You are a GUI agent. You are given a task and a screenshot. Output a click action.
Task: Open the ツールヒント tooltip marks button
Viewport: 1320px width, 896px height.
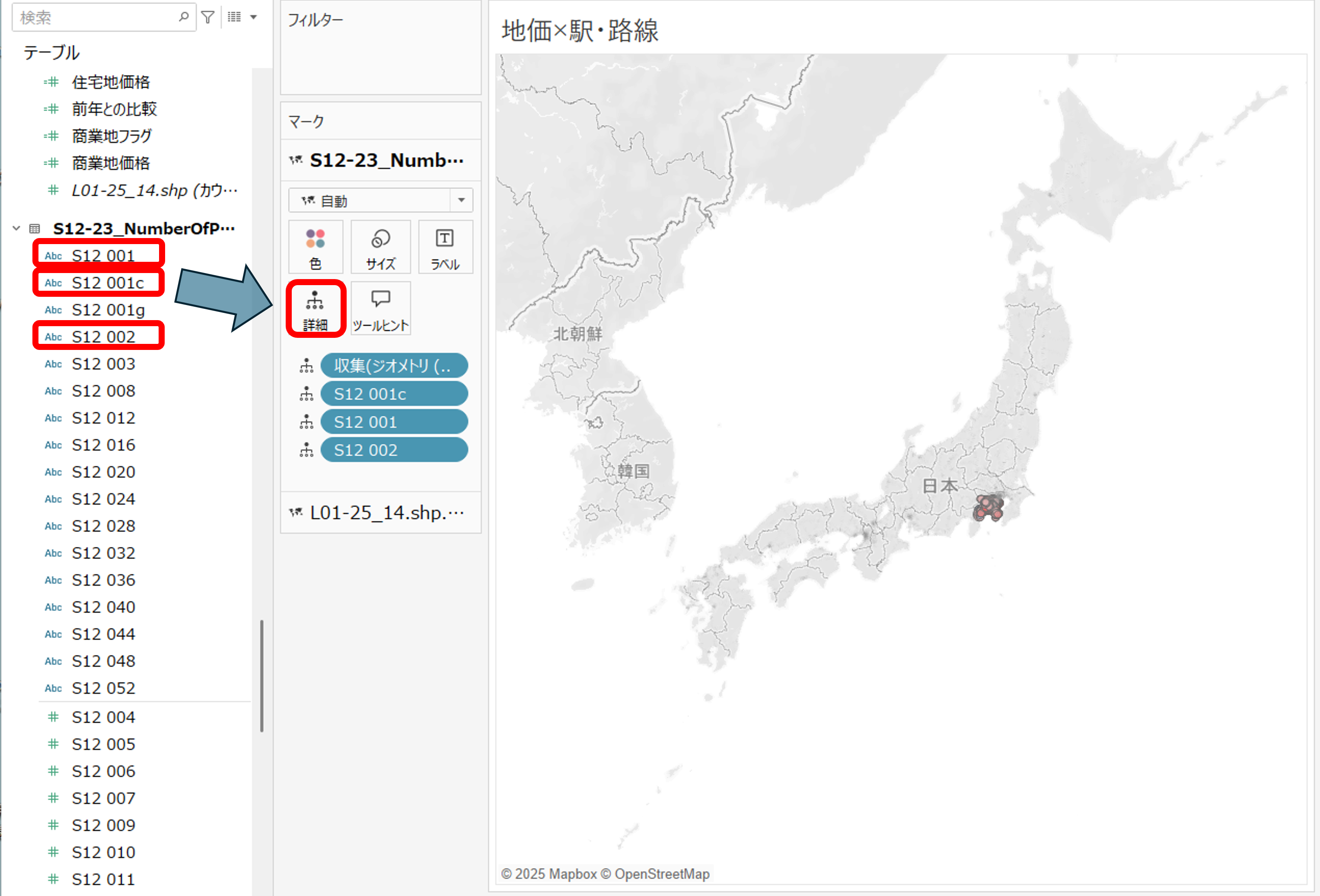point(380,308)
